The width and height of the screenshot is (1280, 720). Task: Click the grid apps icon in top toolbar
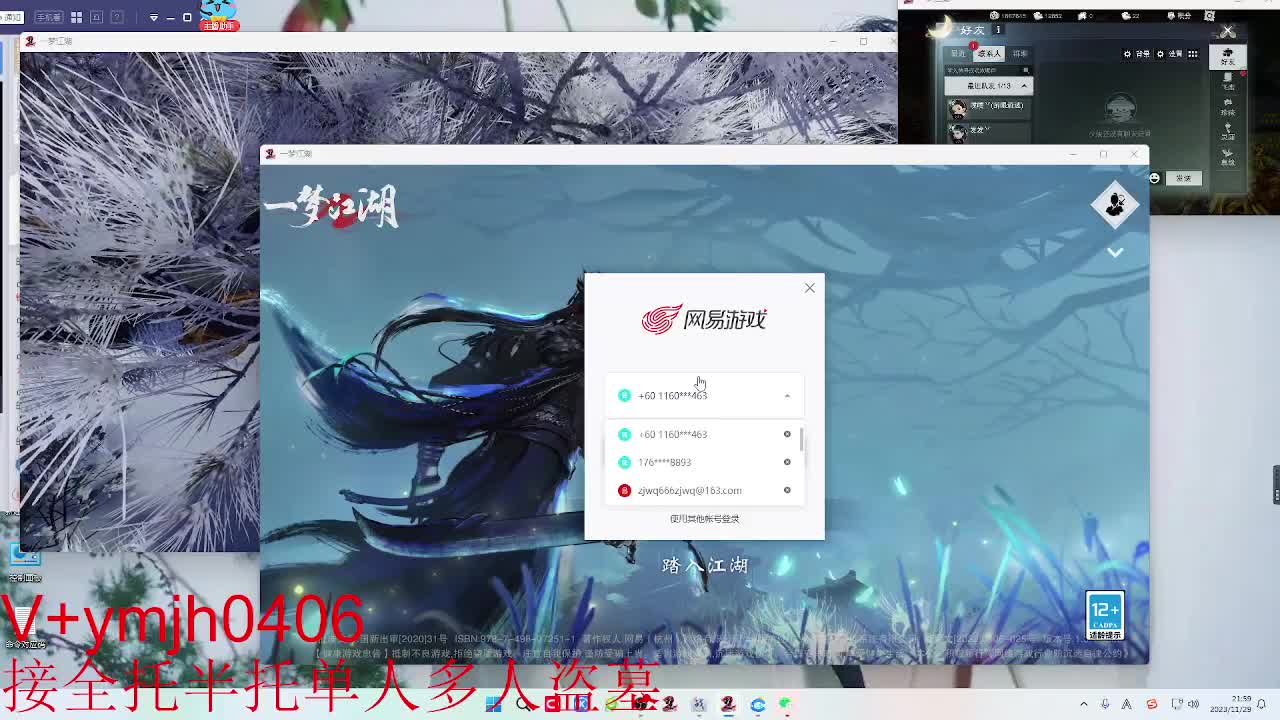[76, 17]
